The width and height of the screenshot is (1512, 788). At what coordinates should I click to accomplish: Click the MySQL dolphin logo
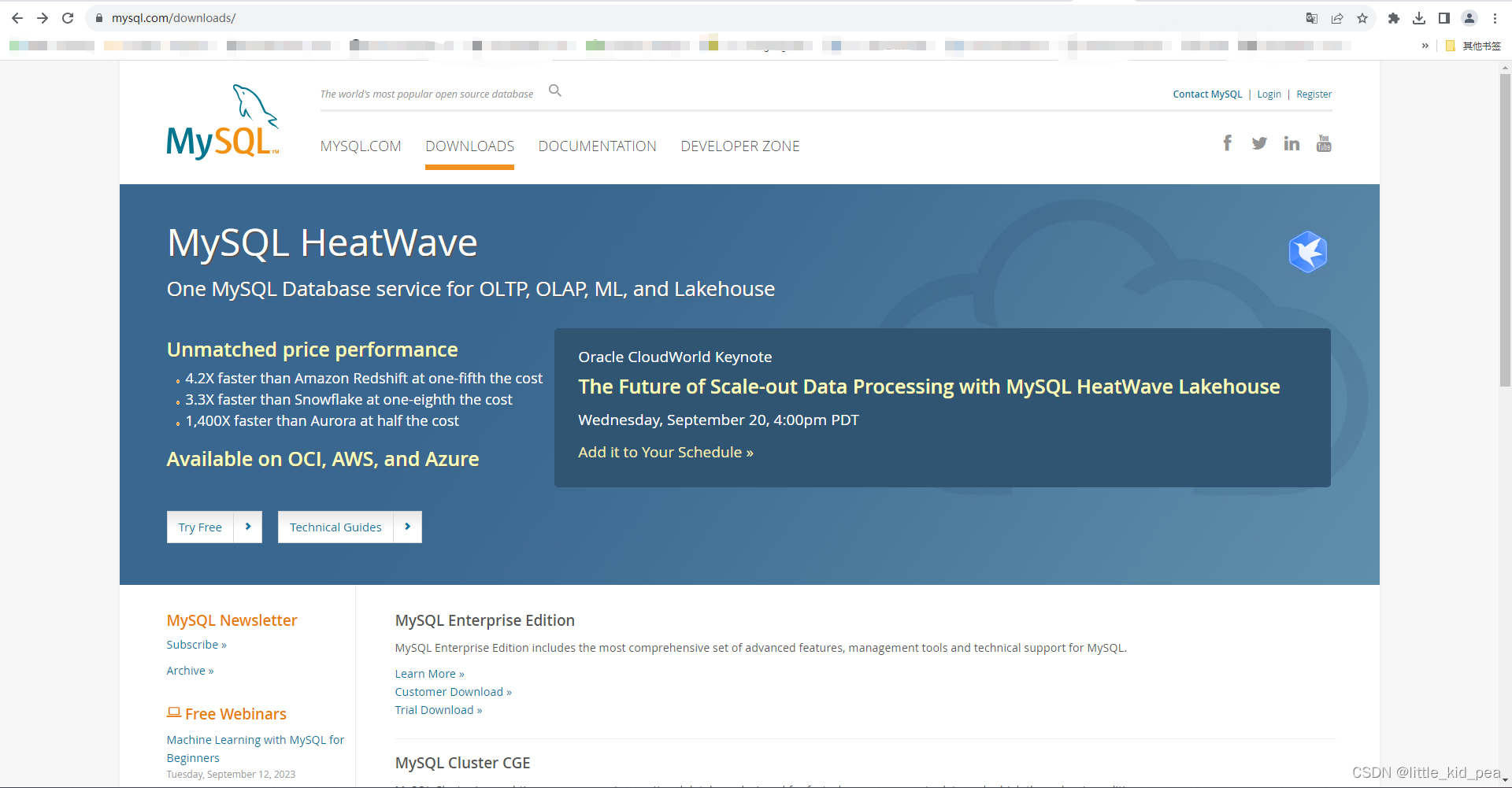223,122
